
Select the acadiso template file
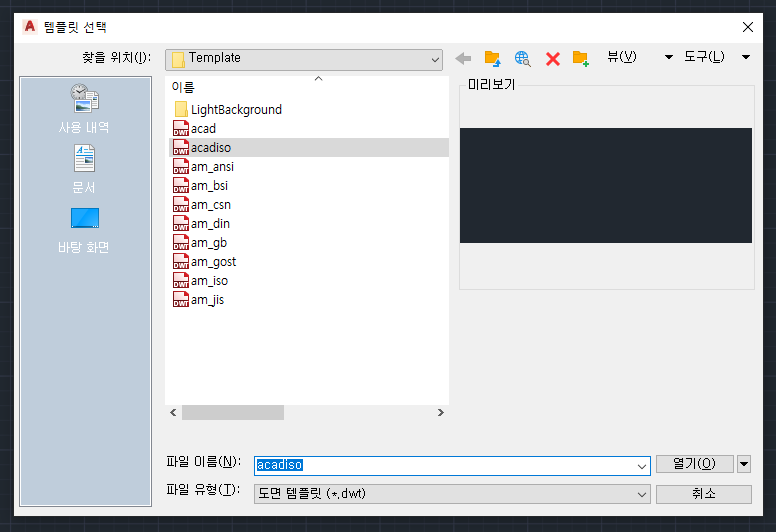click(x=309, y=147)
